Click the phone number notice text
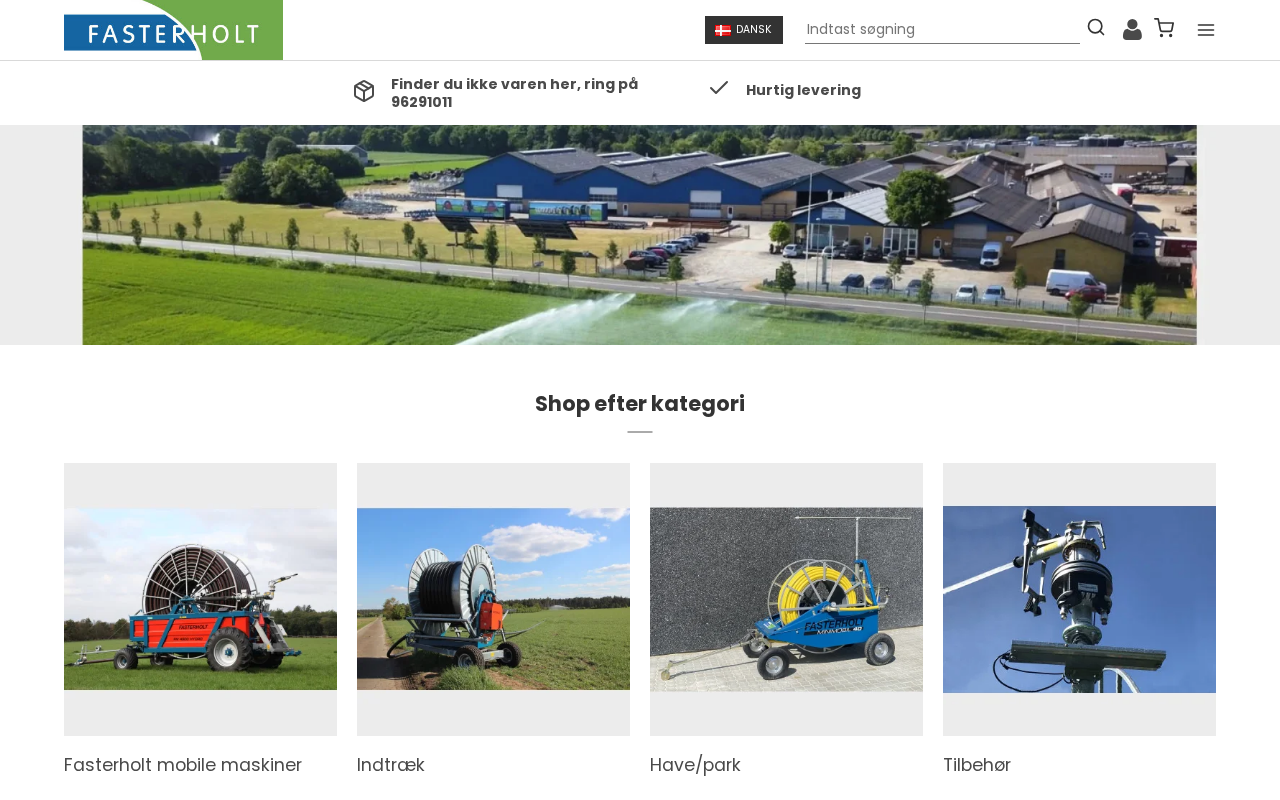This screenshot has height=800, width=1280. [x=514, y=93]
